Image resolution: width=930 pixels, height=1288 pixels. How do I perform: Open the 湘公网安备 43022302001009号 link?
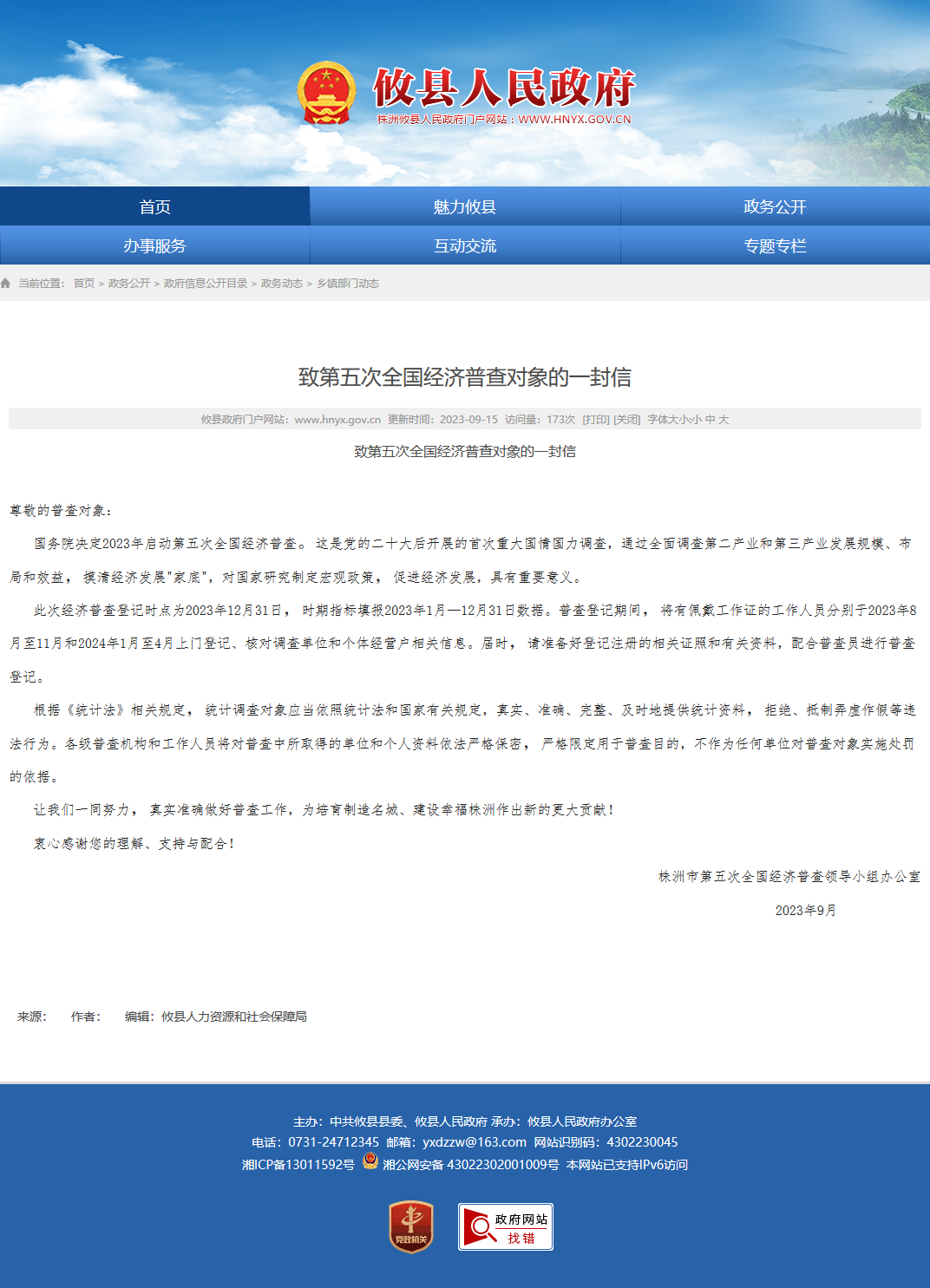[x=471, y=1165]
